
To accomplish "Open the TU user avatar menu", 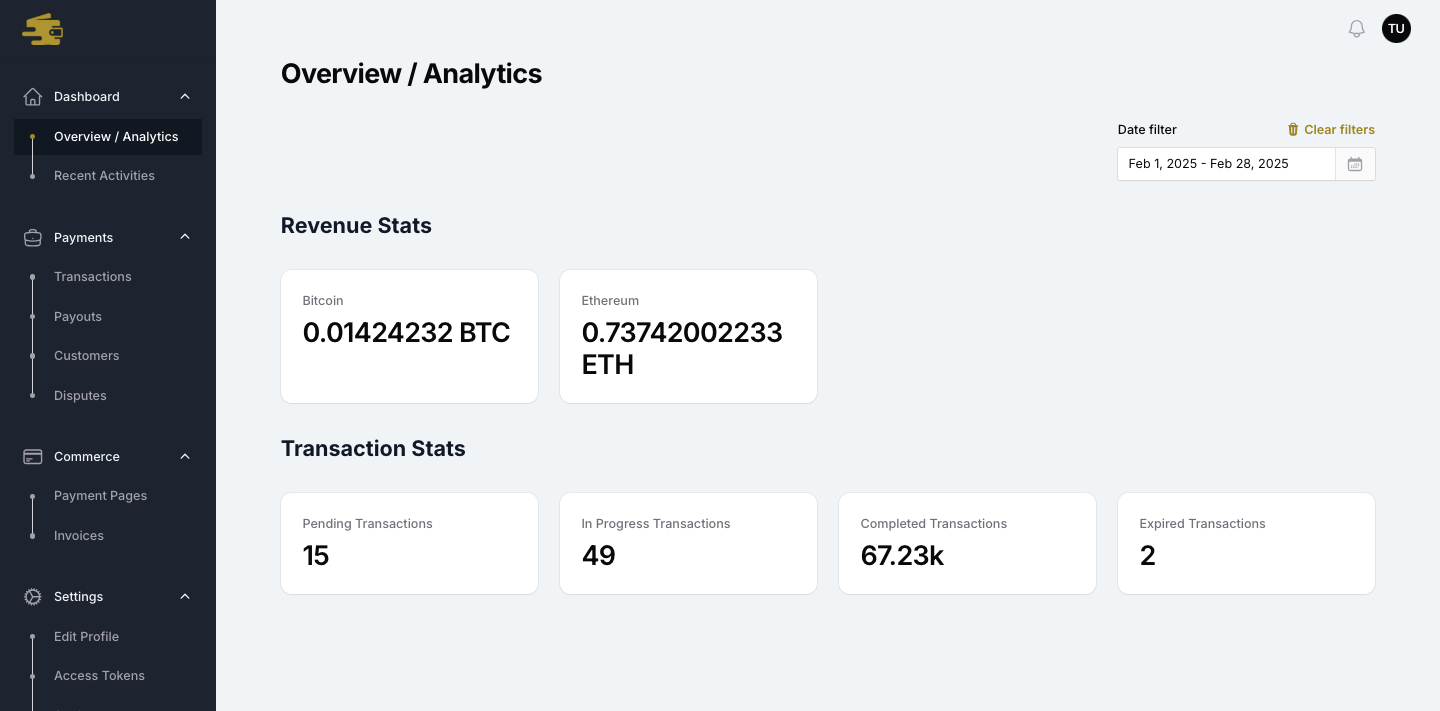I will point(1396,29).
